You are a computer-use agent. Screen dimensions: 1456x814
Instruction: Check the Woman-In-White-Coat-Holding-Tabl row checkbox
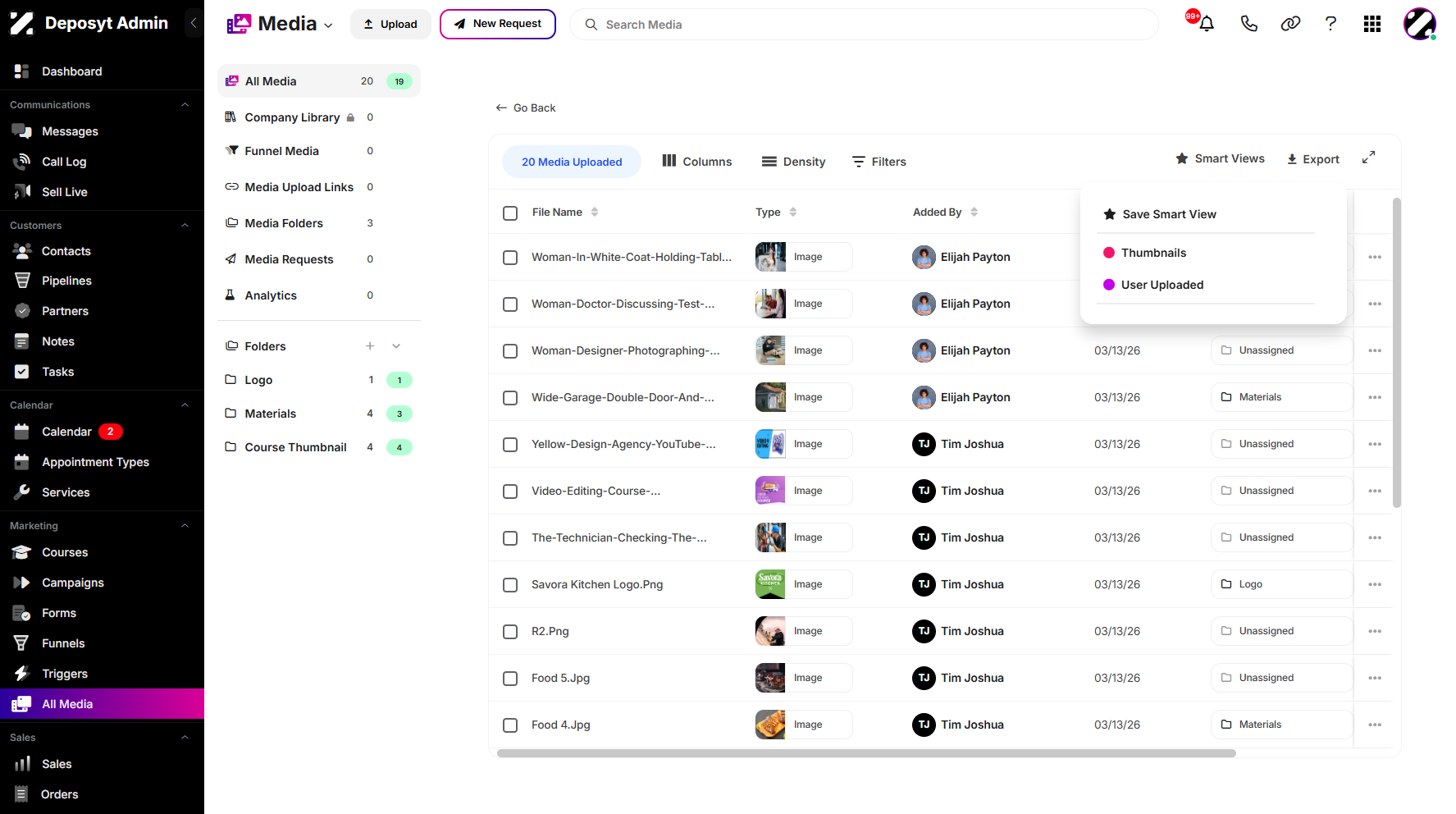(x=510, y=258)
